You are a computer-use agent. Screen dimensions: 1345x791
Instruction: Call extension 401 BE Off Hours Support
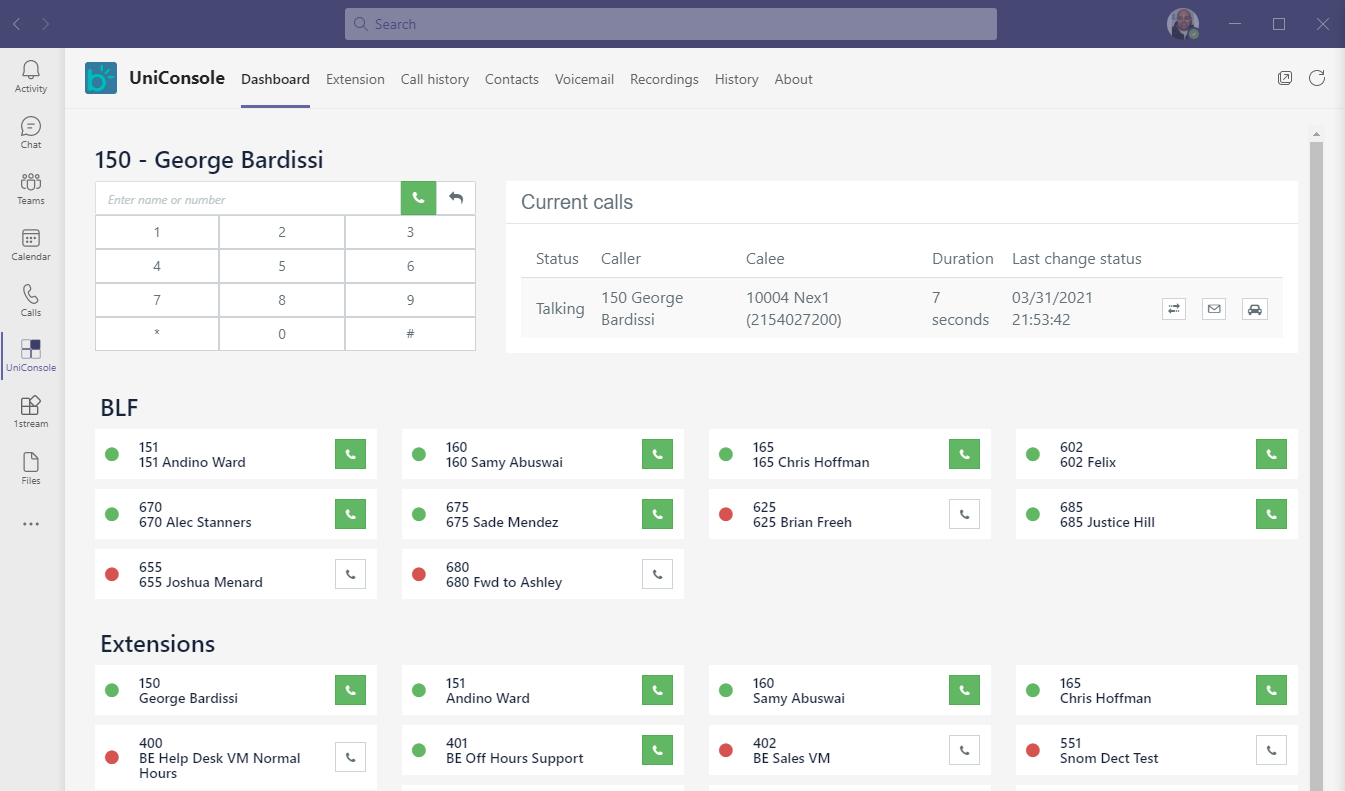tap(657, 750)
